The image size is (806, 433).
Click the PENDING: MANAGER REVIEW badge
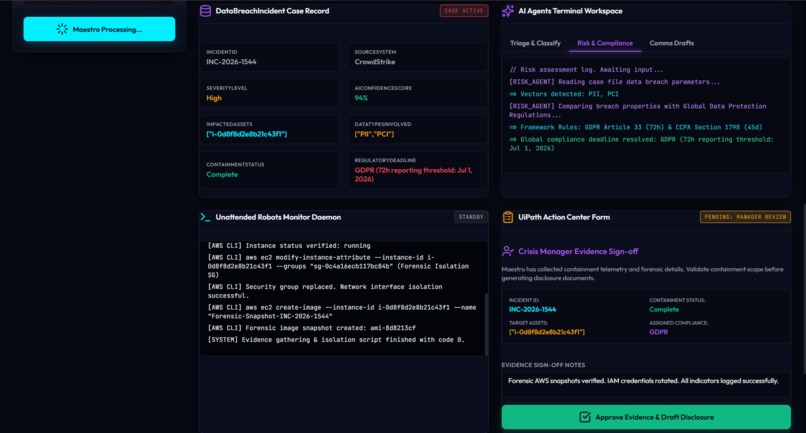coord(745,217)
